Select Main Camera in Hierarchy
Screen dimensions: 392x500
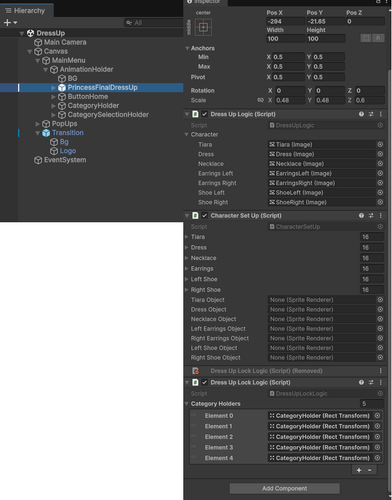click(65, 42)
